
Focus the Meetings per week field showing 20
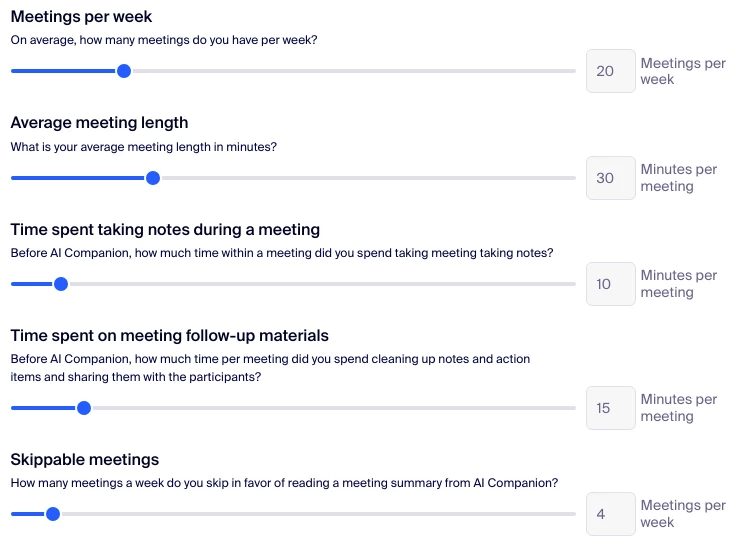(x=610, y=71)
